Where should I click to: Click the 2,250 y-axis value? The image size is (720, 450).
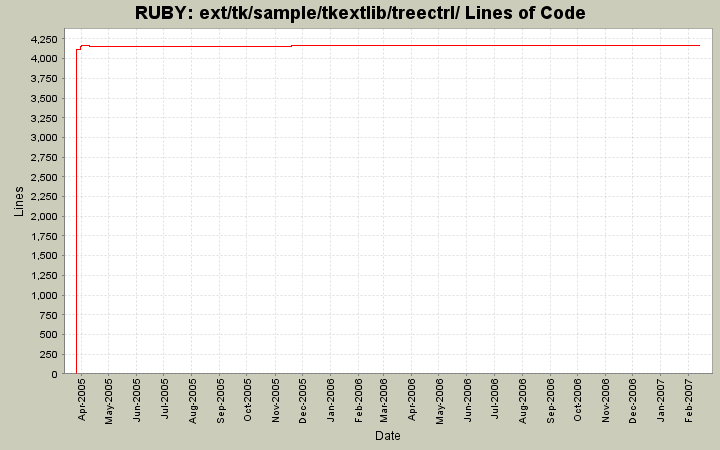pos(44,197)
